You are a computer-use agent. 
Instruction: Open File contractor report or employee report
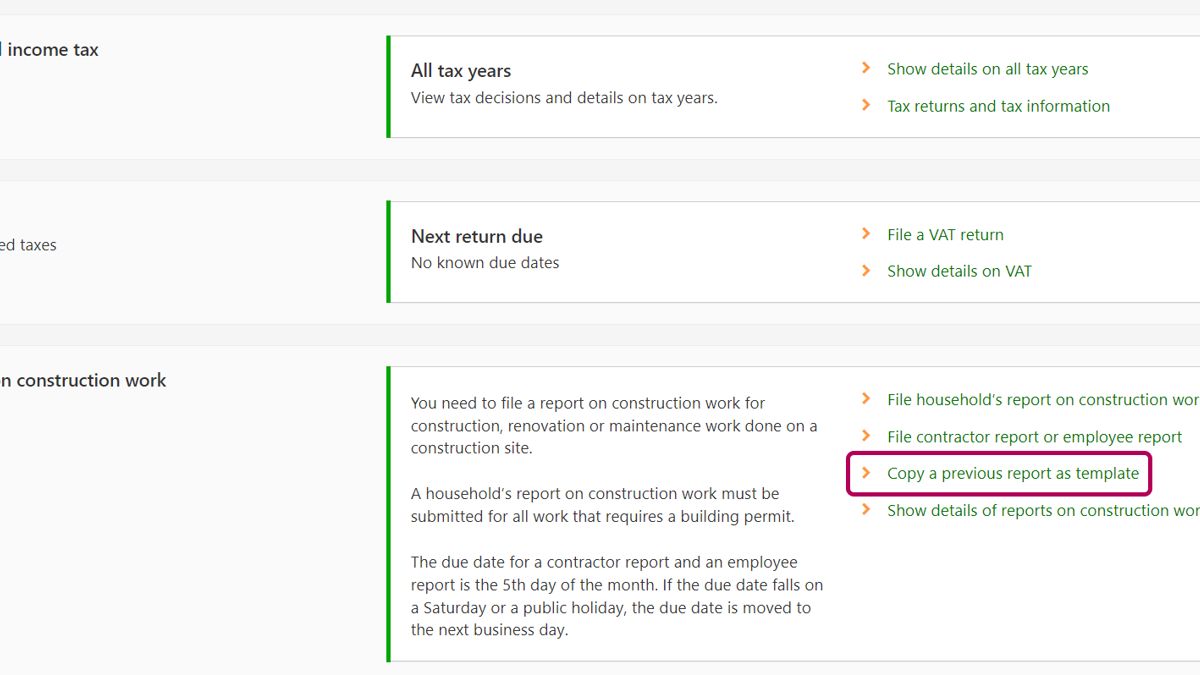(x=1034, y=437)
